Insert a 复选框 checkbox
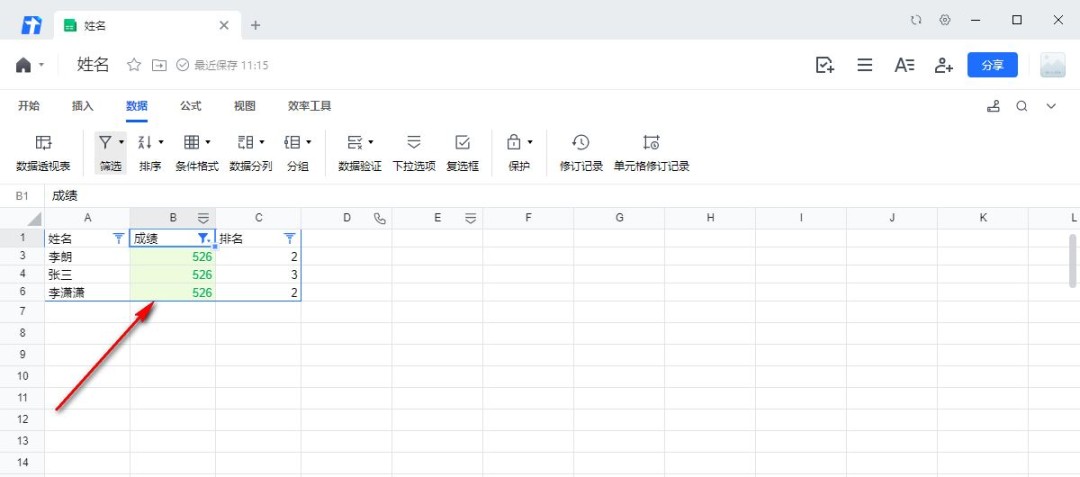Screen dimensions: 1080x477 (462, 153)
